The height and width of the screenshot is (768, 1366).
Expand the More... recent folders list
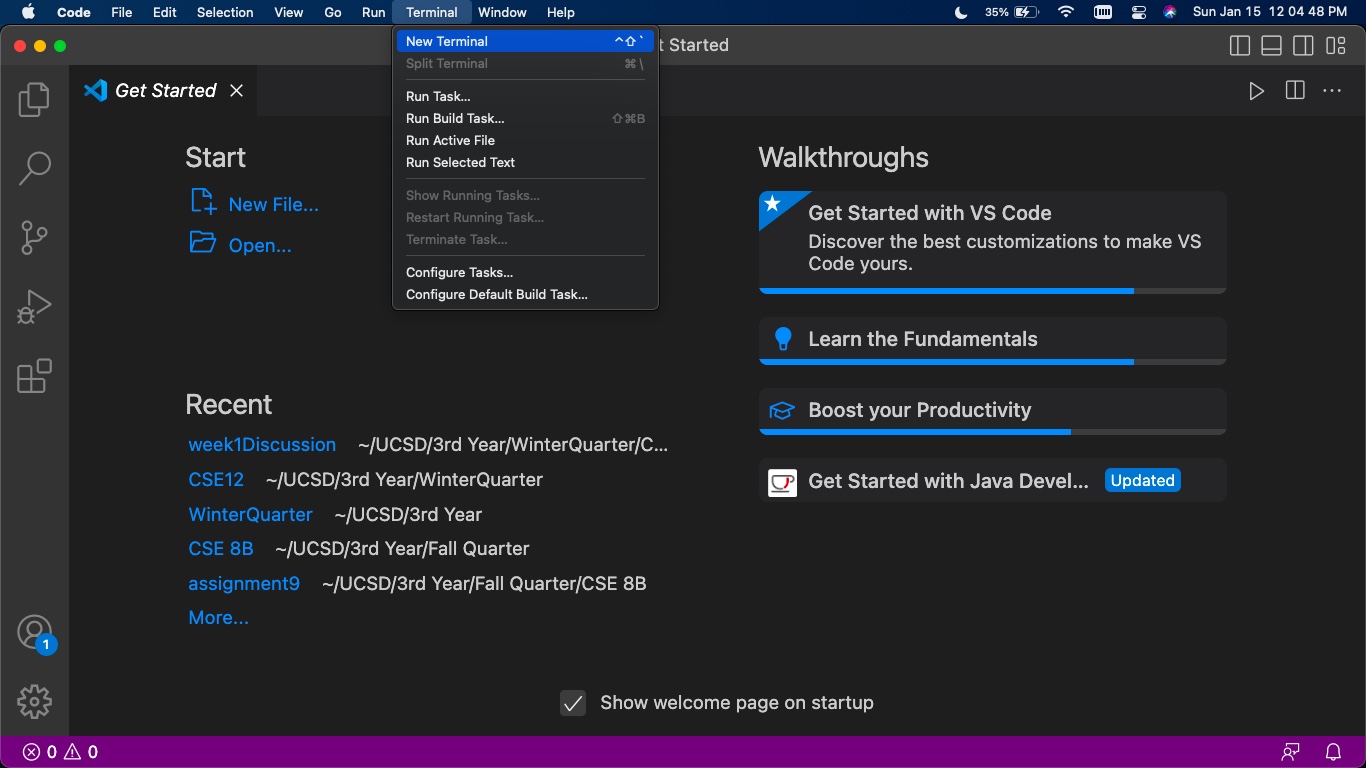click(218, 618)
